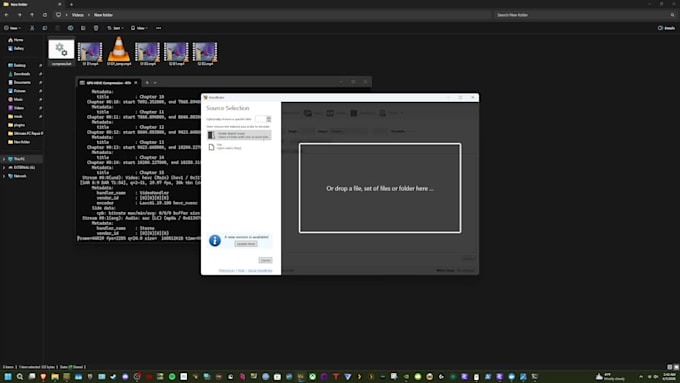The width and height of the screenshot is (680, 383).
Task: Open Videos in the sidebar
Action: click(18, 108)
